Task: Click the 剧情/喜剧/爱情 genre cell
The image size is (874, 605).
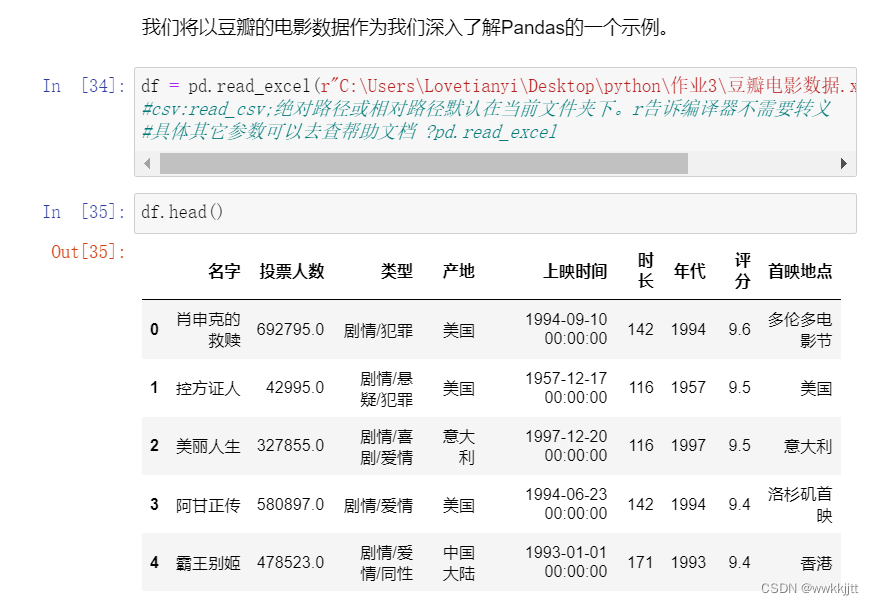Action: (x=386, y=447)
